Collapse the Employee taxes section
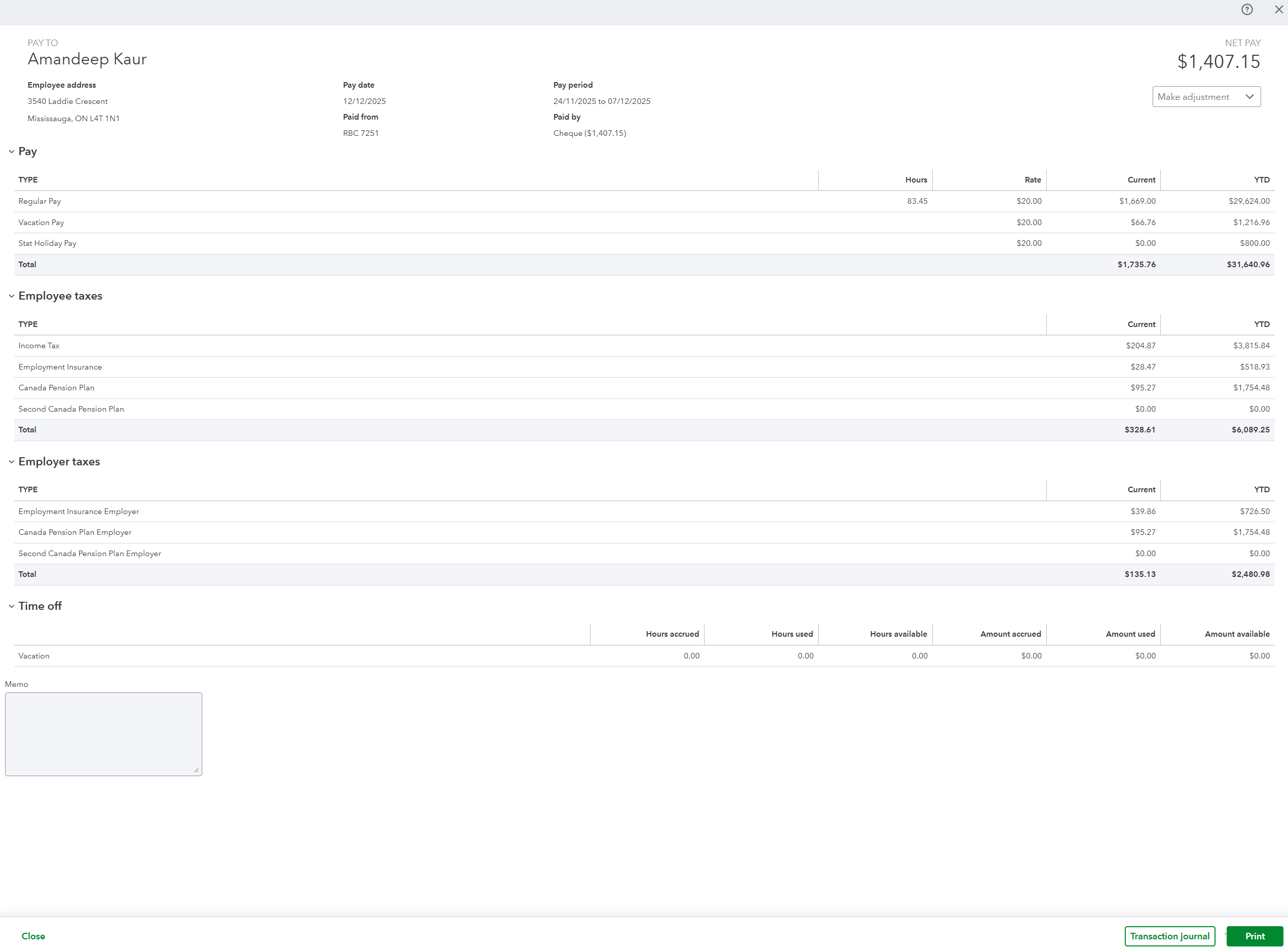The image size is (1288, 950). (x=12, y=296)
